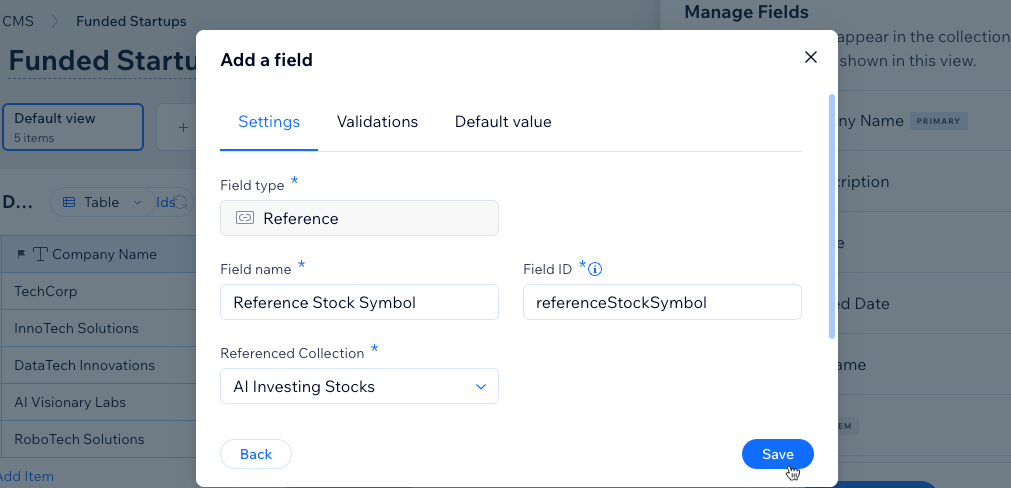1011x488 pixels.
Task: Click the Save button
Action: point(778,454)
